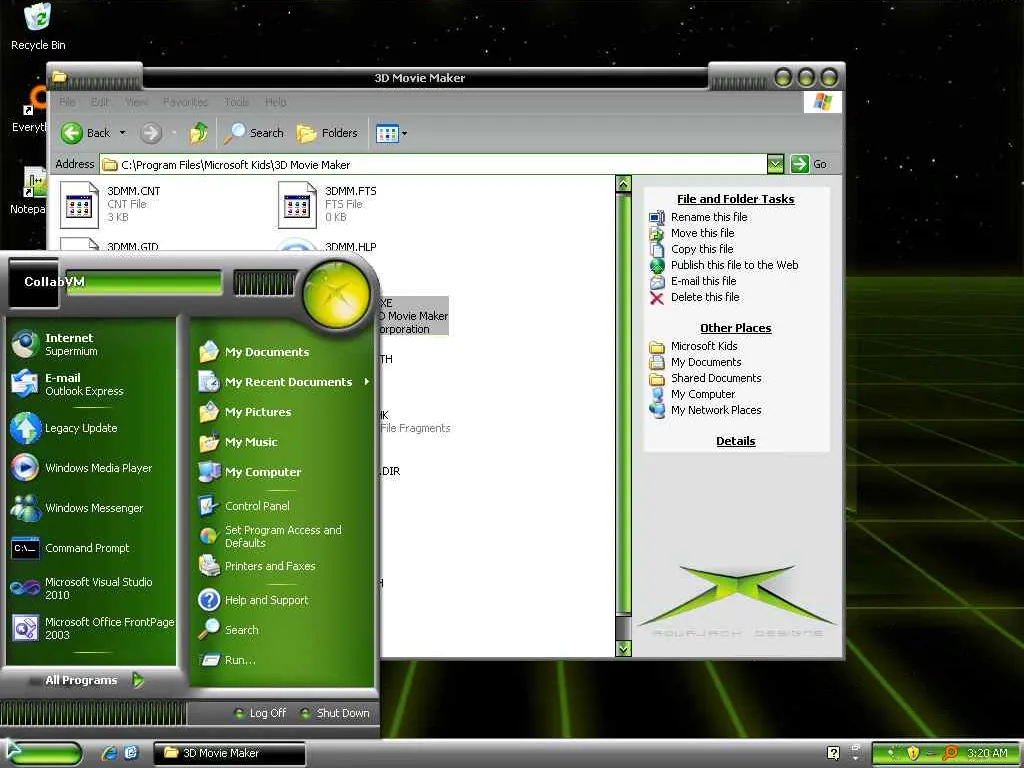
Task: Select the 3DMM.HLP file
Action: pyautogui.click(x=351, y=247)
